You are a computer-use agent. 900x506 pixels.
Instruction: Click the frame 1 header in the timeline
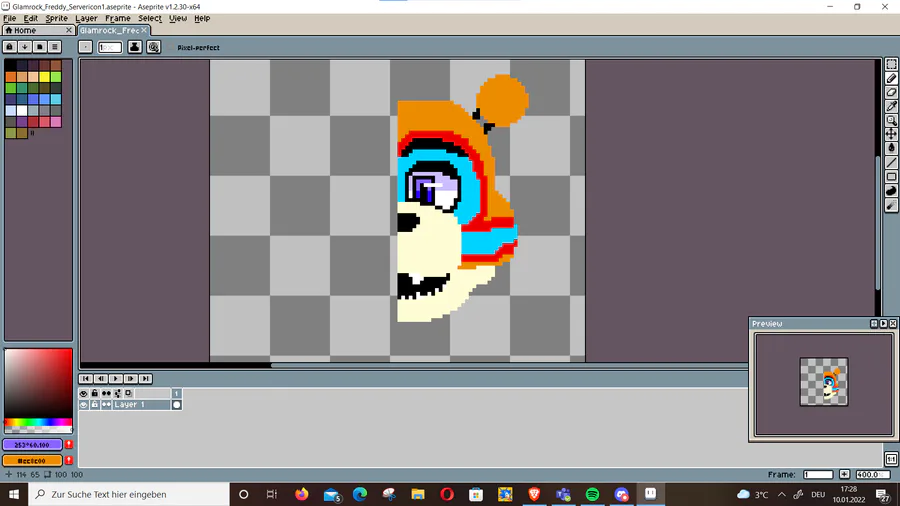pyautogui.click(x=177, y=394)
